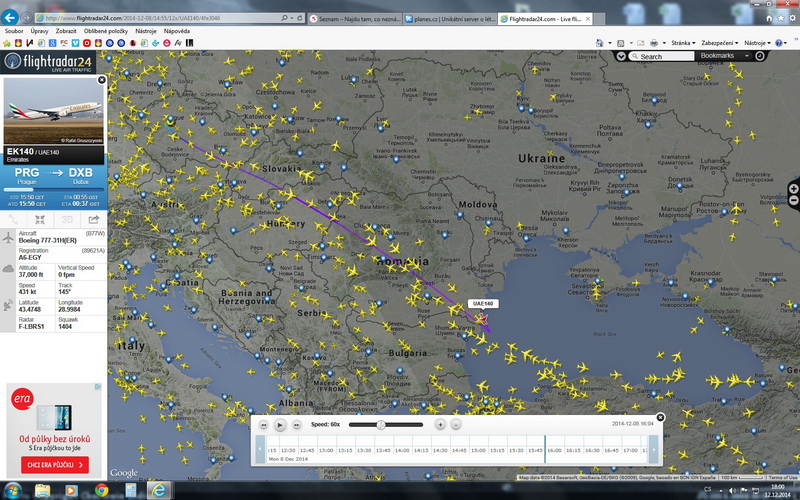Click the share flight icon
Screen dimensions: 800x500
(x=94, y=220)
